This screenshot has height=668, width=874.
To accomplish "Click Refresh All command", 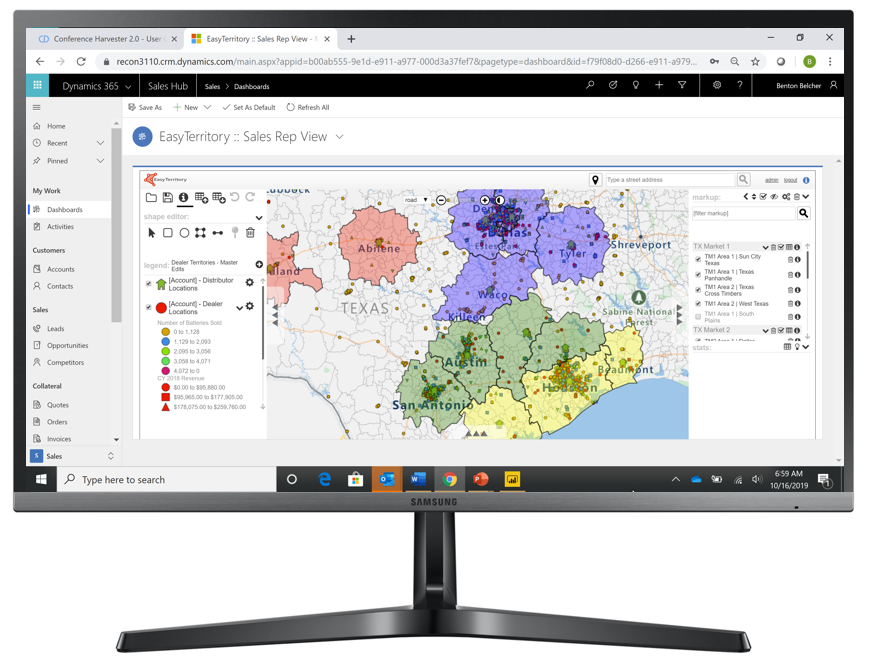I will 308,108.
